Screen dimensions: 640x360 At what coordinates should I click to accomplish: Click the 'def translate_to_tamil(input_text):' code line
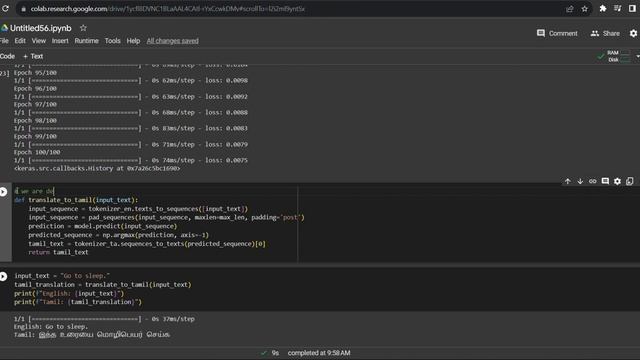click(76, 200)
